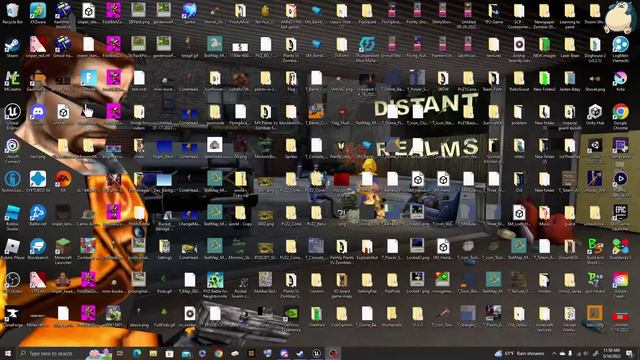Screen dimensions: 640x360
Task: Launch the XYZware desktop shortcut
Action: pyautogui.click(x=38, y=13)
